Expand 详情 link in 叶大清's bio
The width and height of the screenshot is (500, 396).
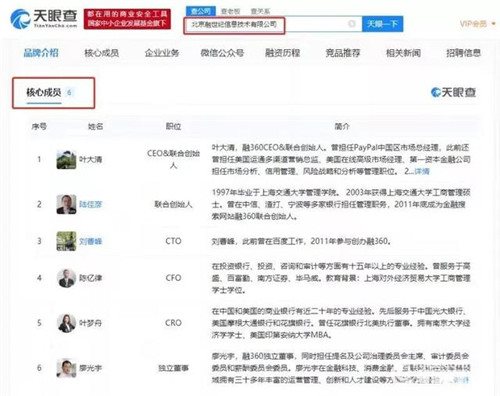coord(422,171)
